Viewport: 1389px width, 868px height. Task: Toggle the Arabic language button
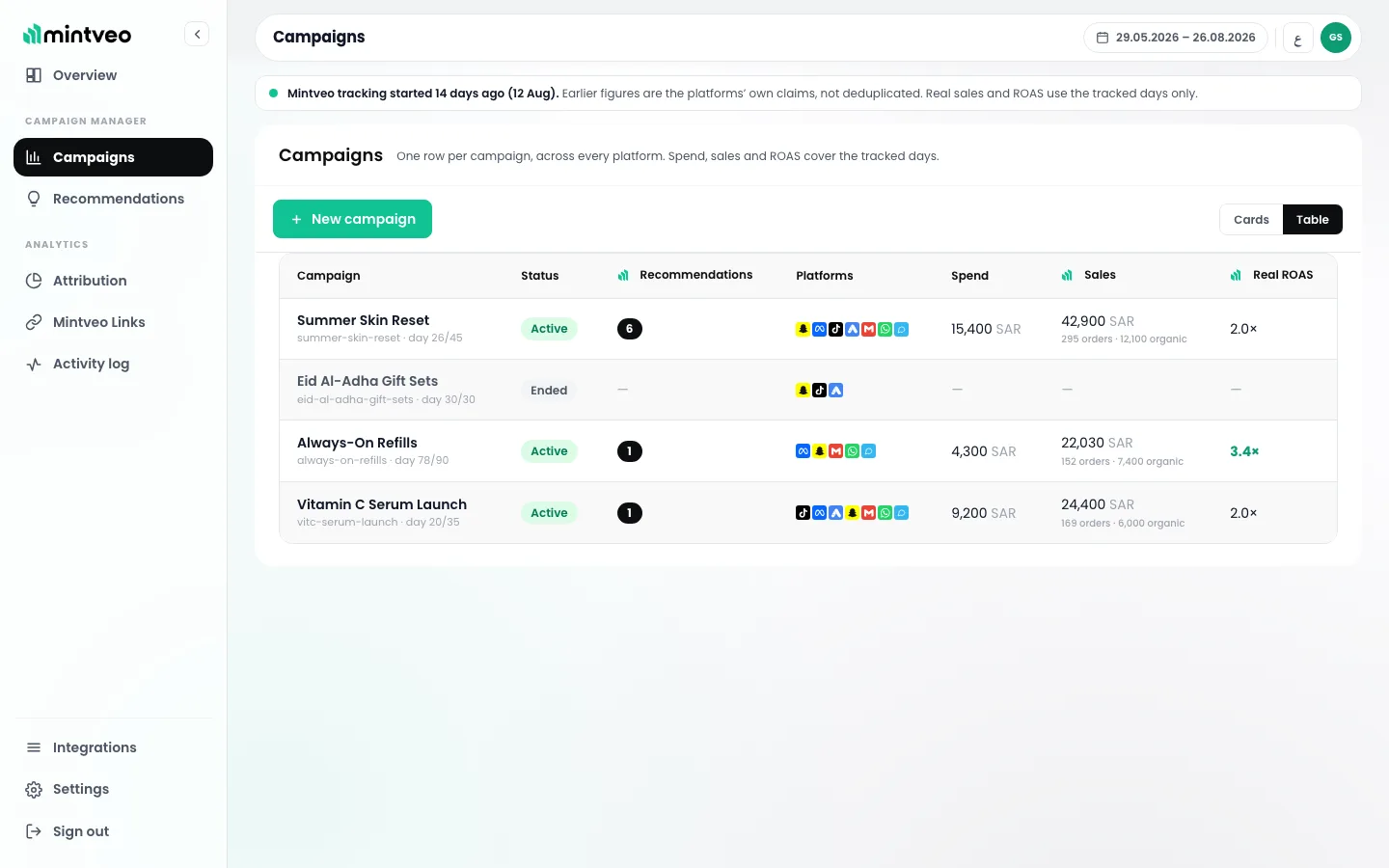coord(1298,38)
